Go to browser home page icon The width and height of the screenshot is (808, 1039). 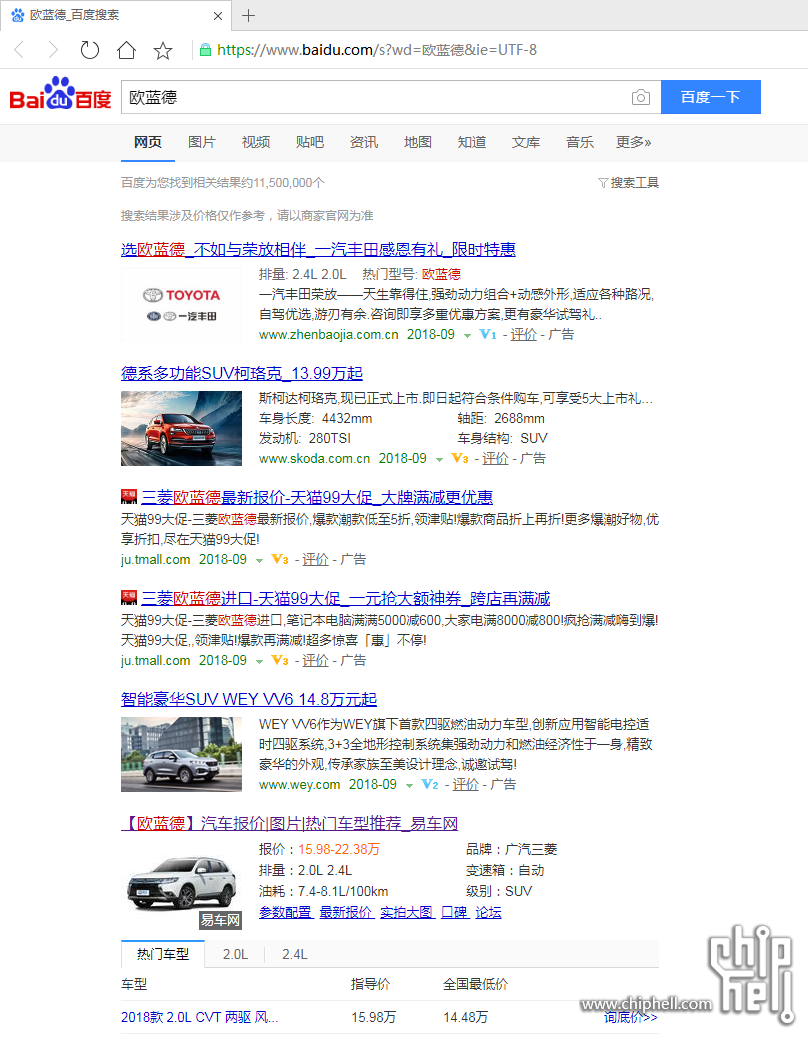(126, 50)
